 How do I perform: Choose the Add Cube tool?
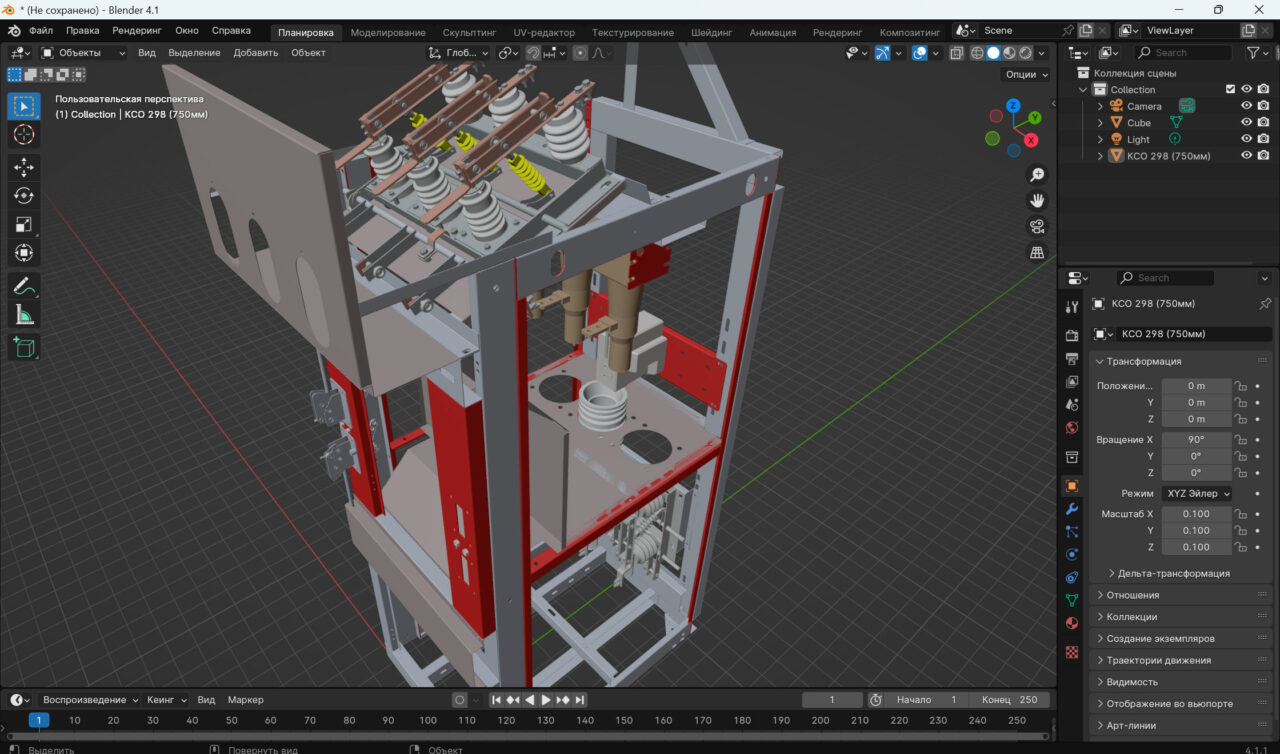24,348
